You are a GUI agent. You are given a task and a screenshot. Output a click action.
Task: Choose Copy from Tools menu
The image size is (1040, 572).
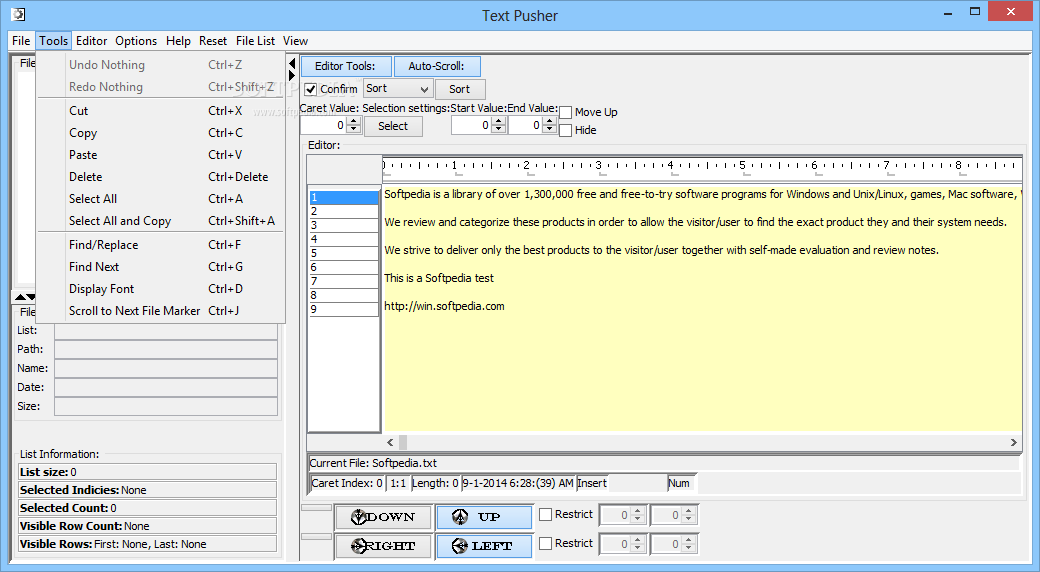(161, 133)
